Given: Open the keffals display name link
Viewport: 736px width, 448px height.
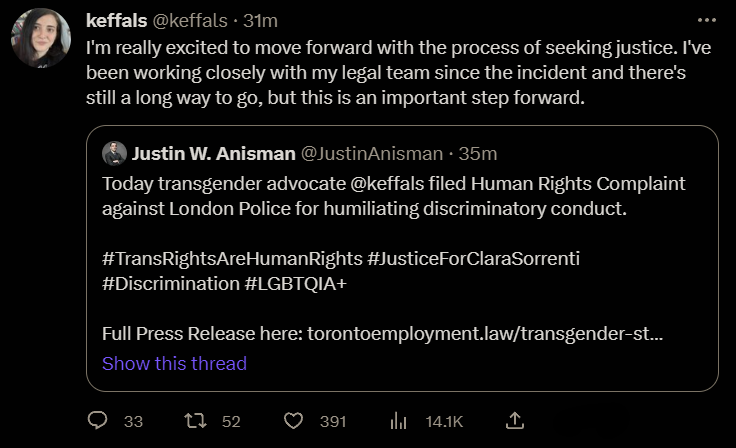Looking at the screenshot, I should [x=118, y=20].
